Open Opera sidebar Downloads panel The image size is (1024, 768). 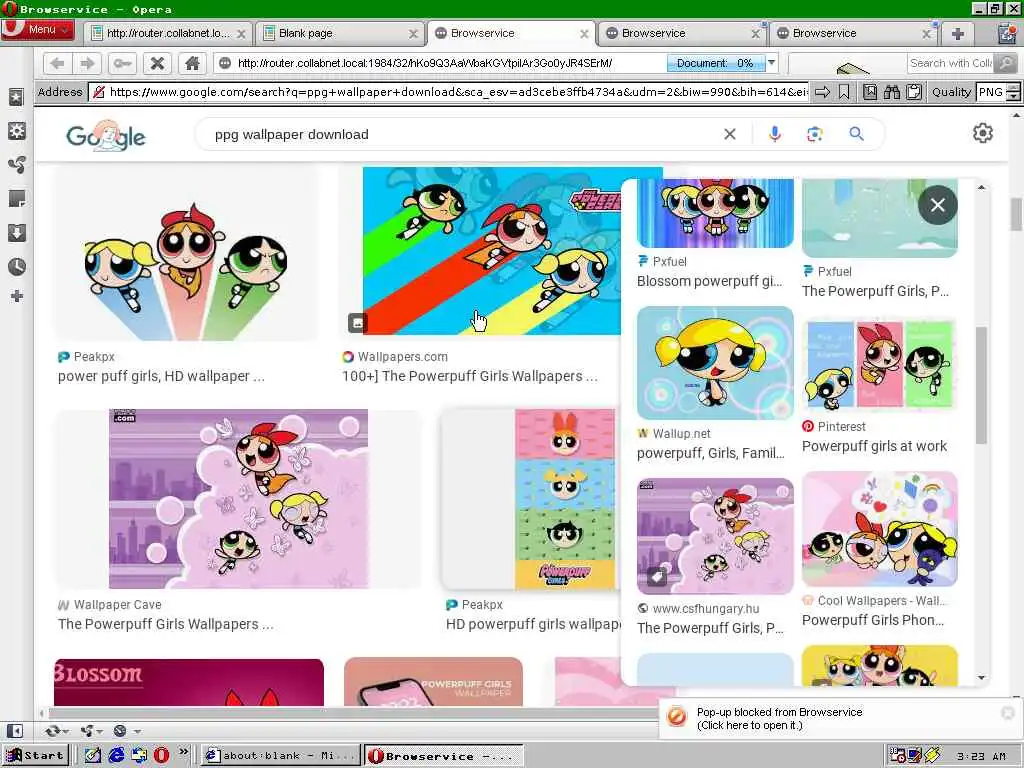(x=16, y=232)
